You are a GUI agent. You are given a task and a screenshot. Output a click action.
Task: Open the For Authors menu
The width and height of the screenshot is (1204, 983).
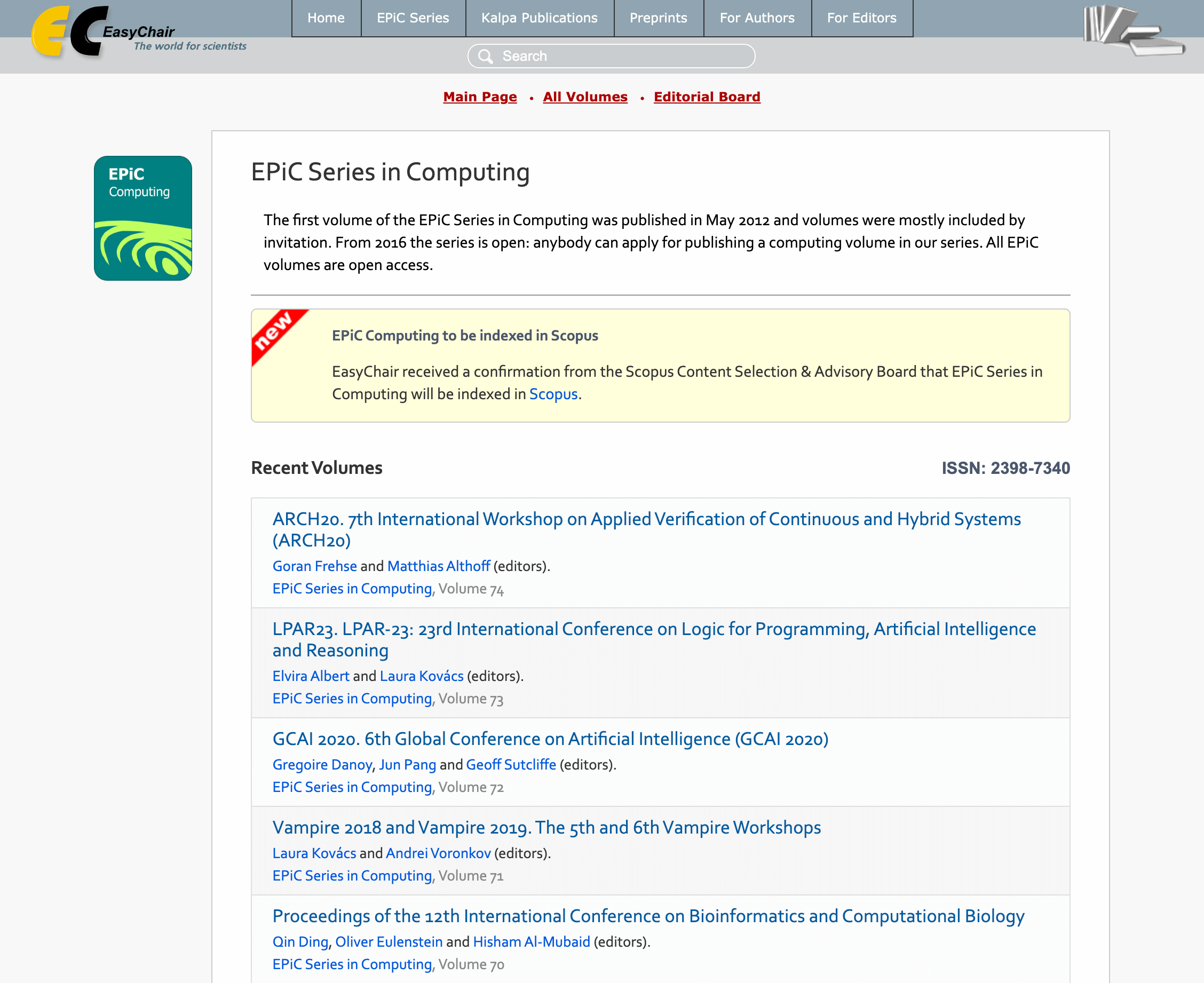757,18
